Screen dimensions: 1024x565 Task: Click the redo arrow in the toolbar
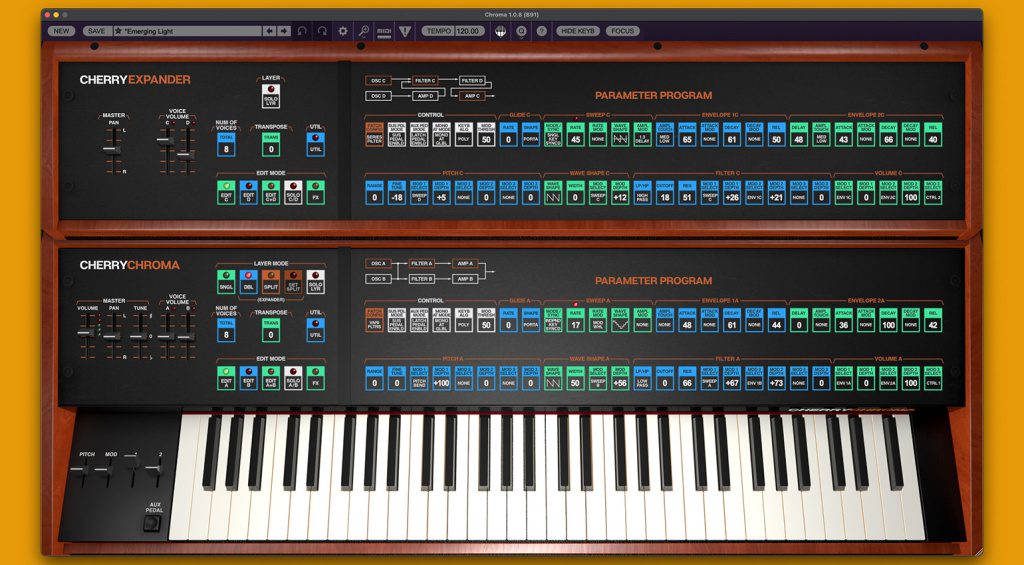pos(321,31)
